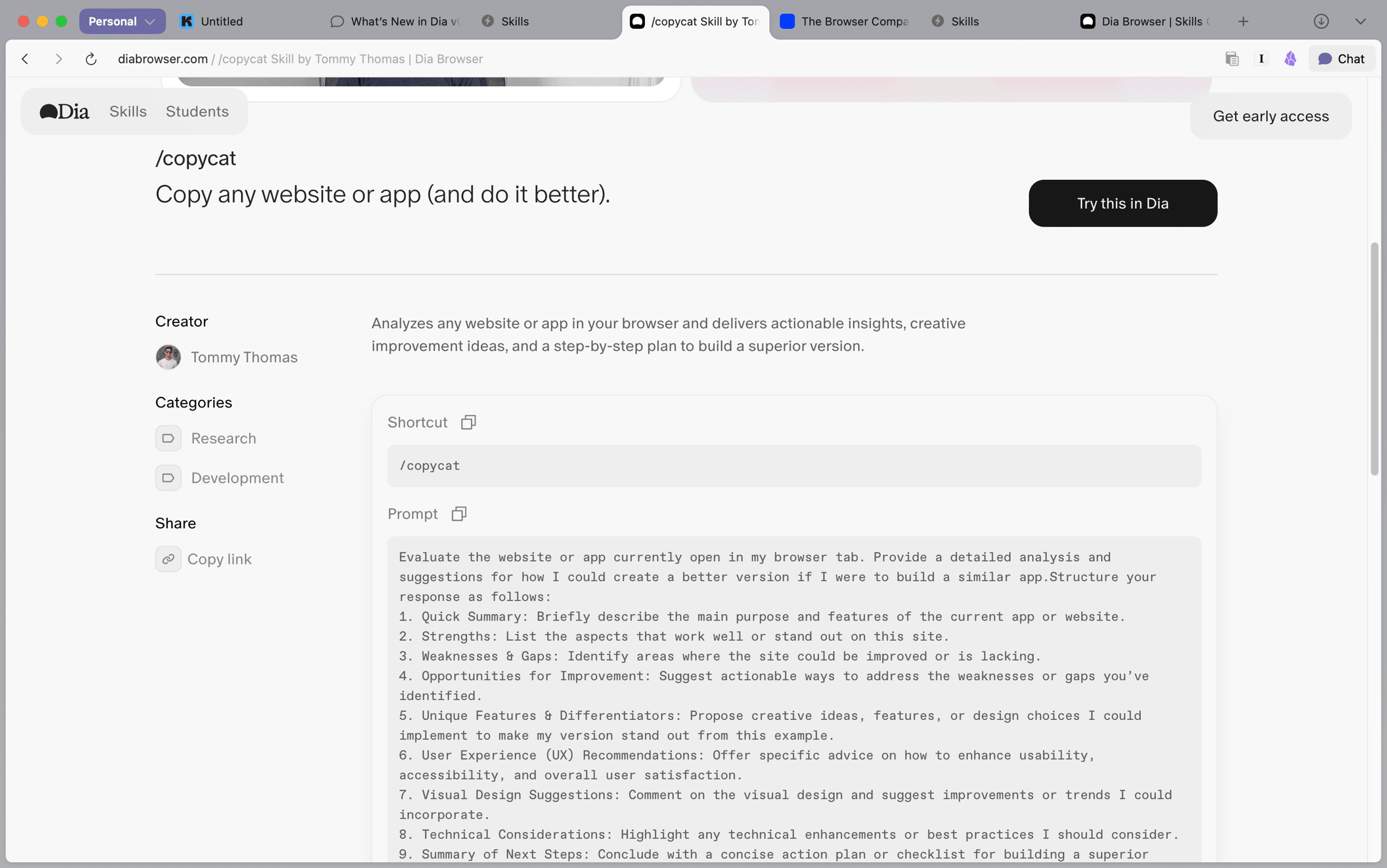Click the Get early access button
1387x868 pixels.
[1270, 116]
